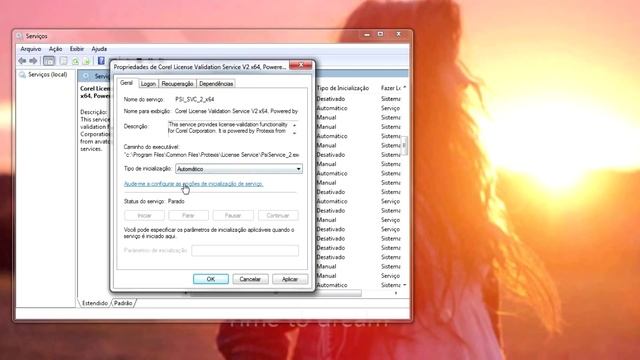Maximize the Serviços window
Screen dimensions: 640x360
point(380,34)
